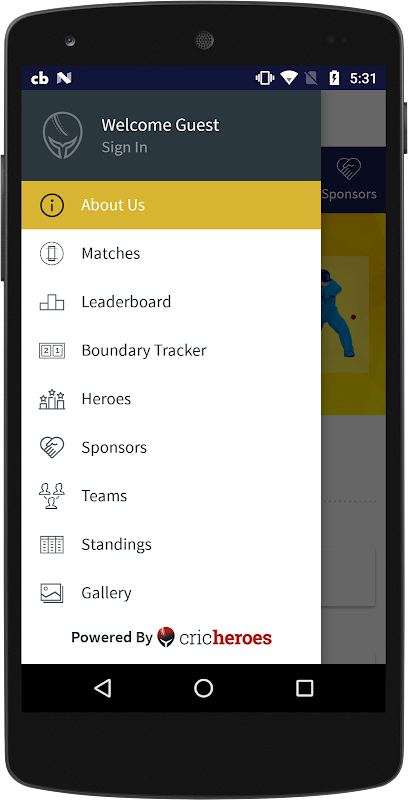
Task: Tap the Heroes stars icon
Action: 52,399
